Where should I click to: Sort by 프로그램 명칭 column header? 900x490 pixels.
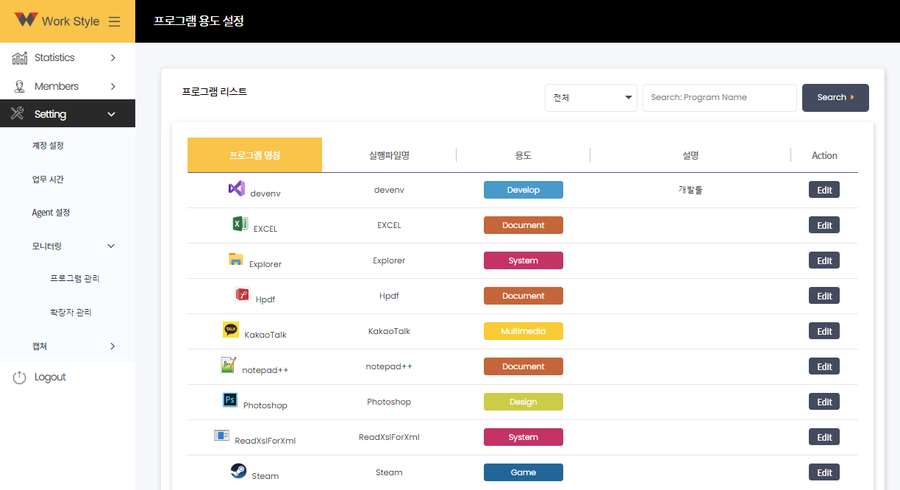[254, 155]
